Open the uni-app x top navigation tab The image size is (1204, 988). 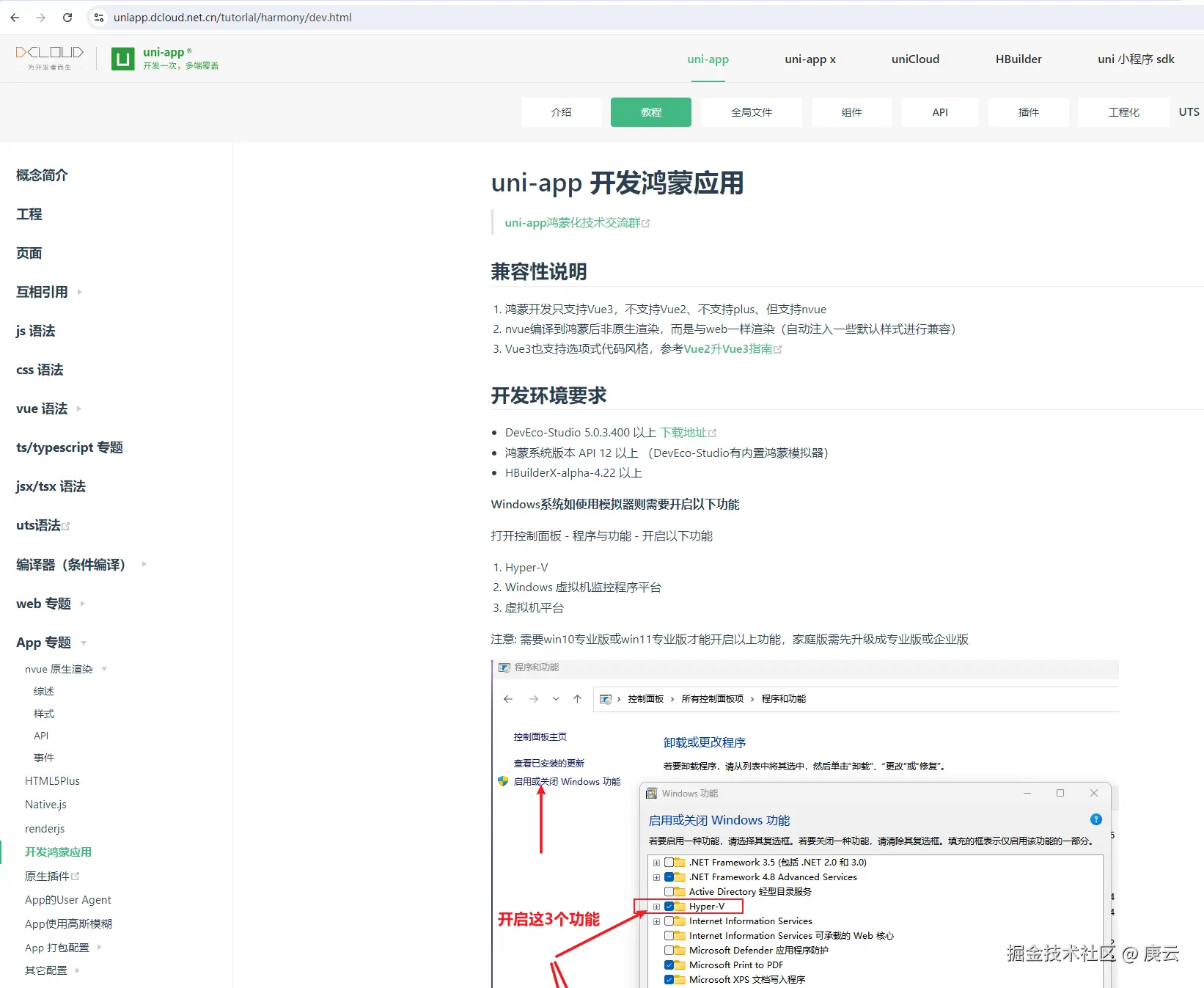(x=810, y=59)
